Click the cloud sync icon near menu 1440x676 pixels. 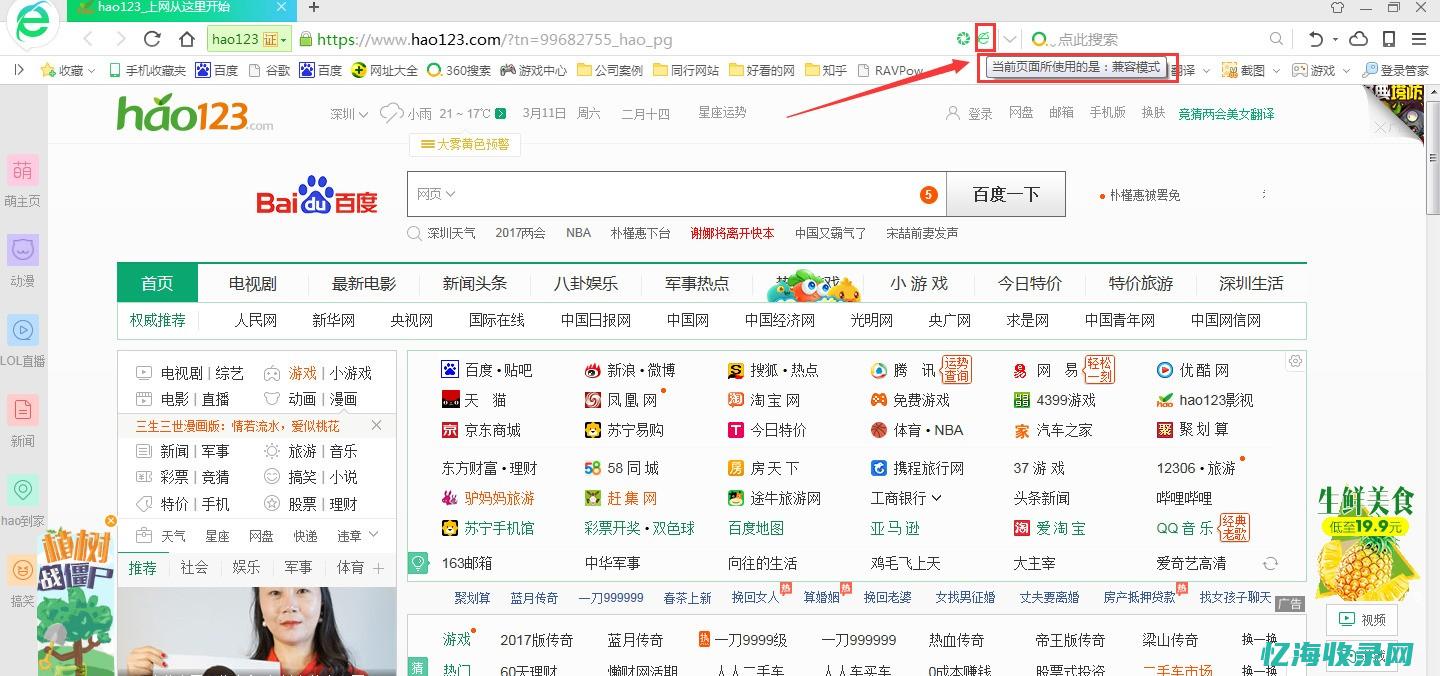(1358, 38)
